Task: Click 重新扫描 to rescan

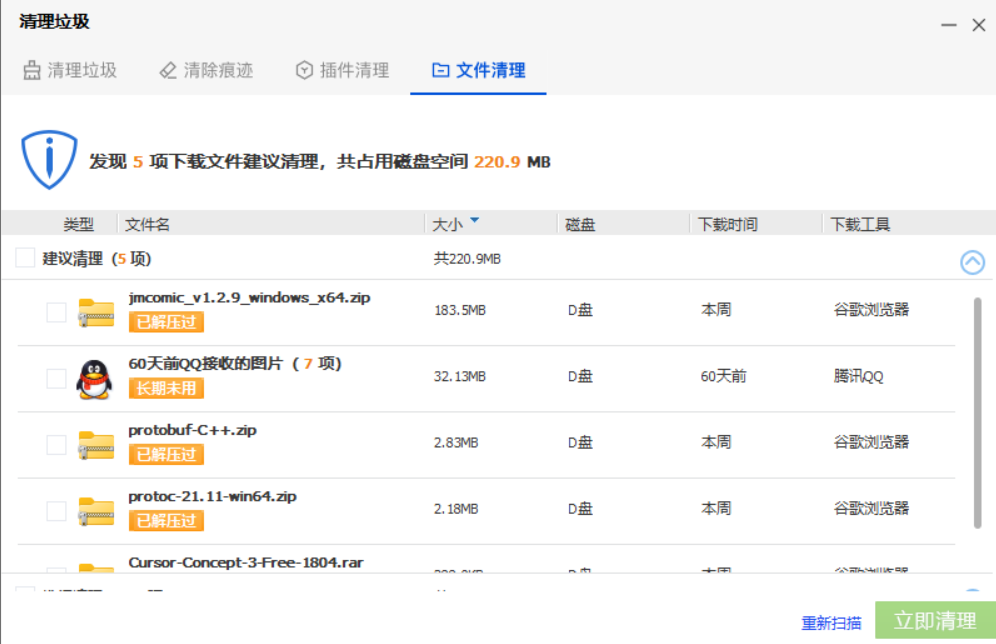Action: [x=831, y=623]
